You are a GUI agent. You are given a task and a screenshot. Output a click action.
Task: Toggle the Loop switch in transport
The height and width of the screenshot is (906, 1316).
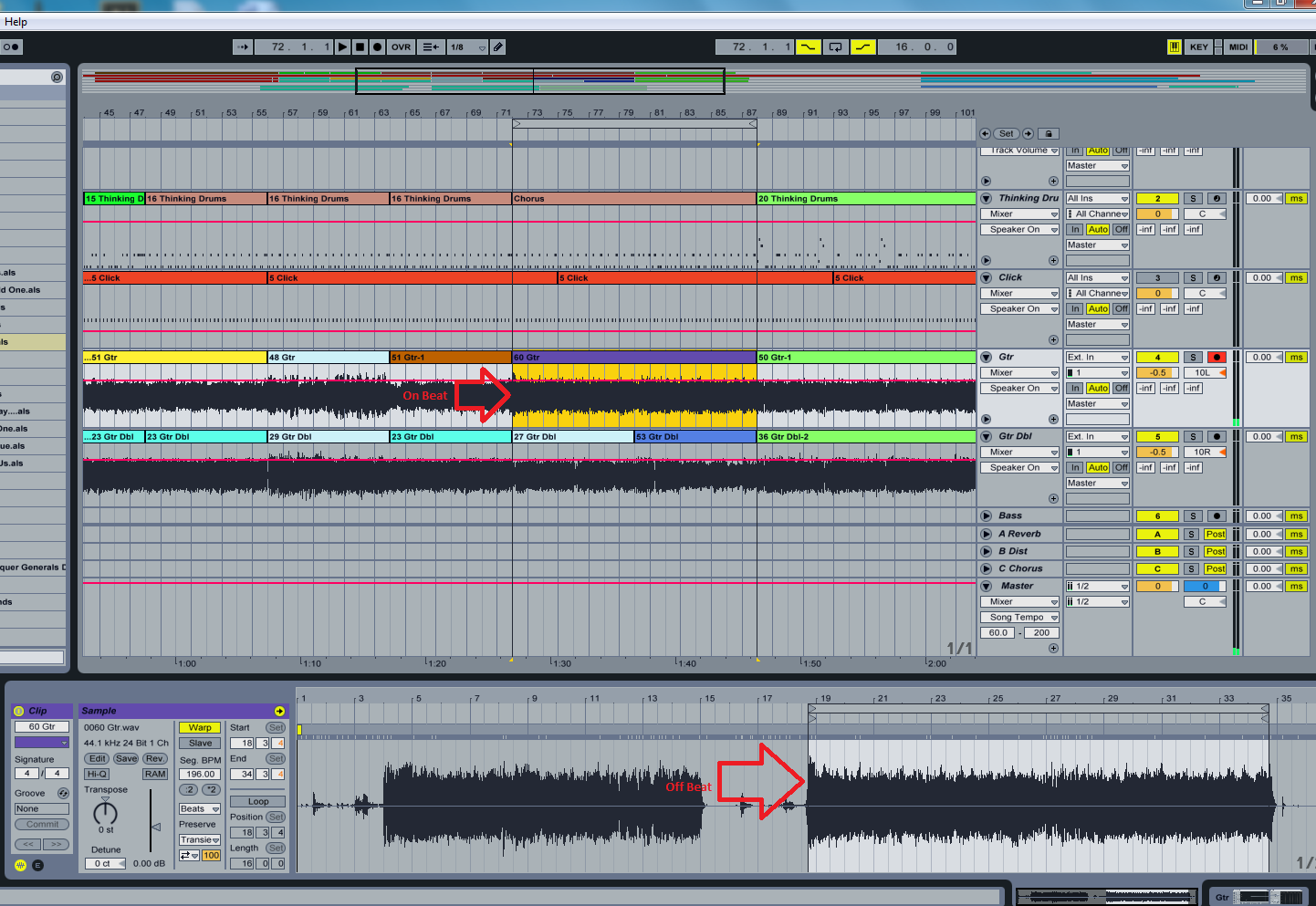pos(835,47)
